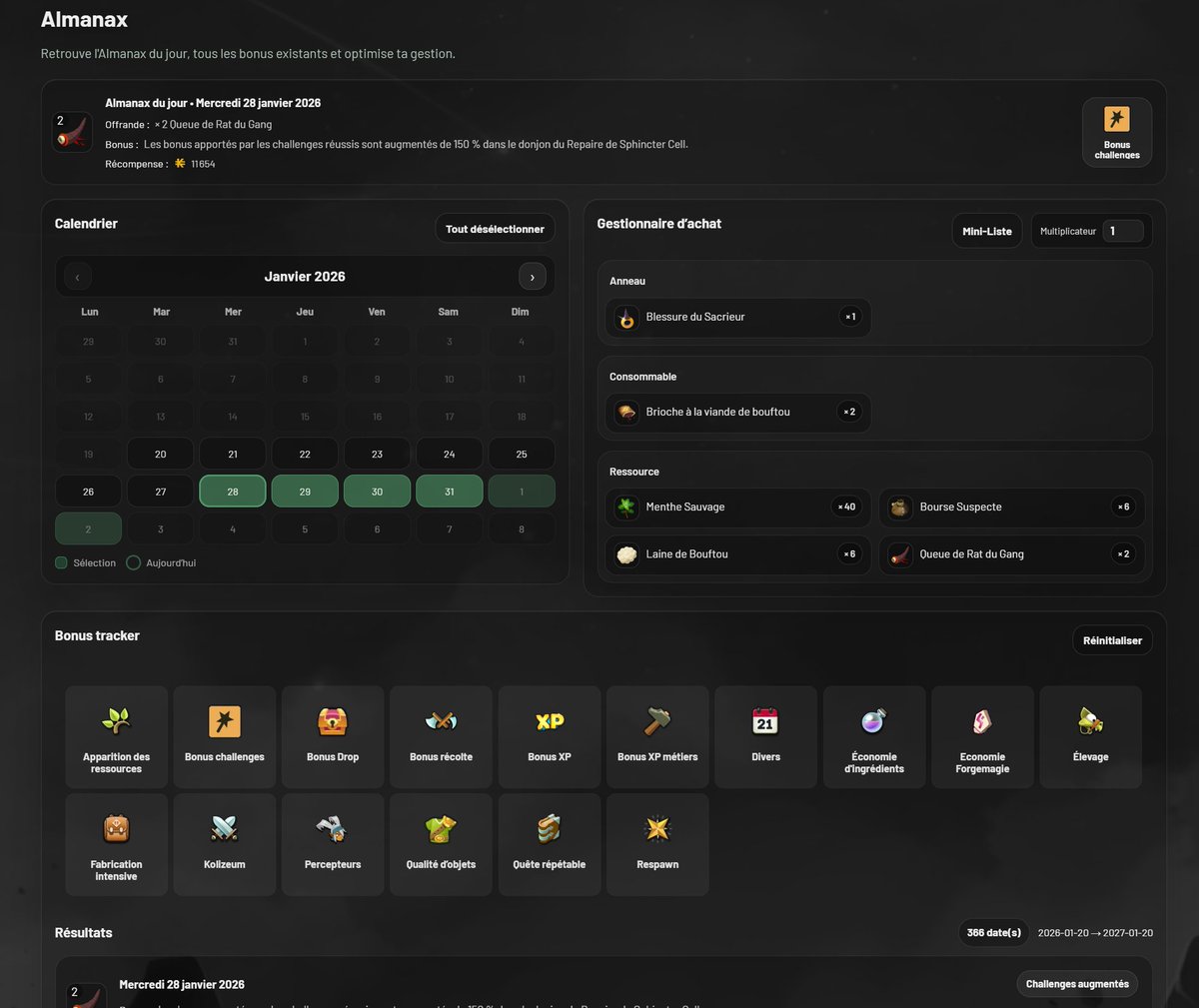The image size is (1199, 1008).
Task: Open the Apparition des ressources bonus tile
Action: point(116,737)
